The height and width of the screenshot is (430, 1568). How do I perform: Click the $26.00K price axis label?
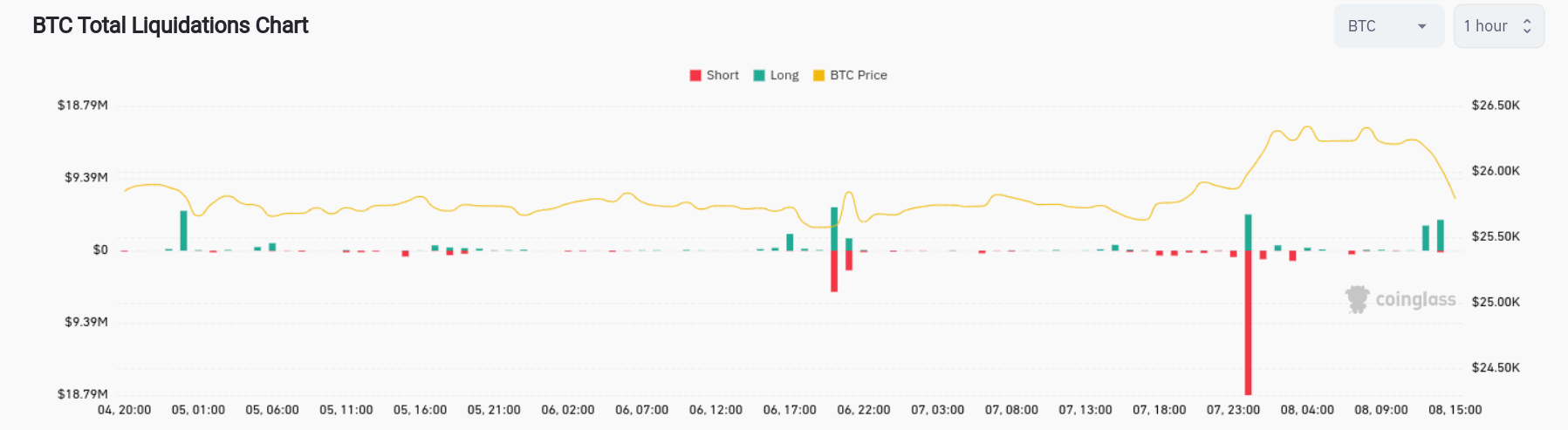[1496, 171]
